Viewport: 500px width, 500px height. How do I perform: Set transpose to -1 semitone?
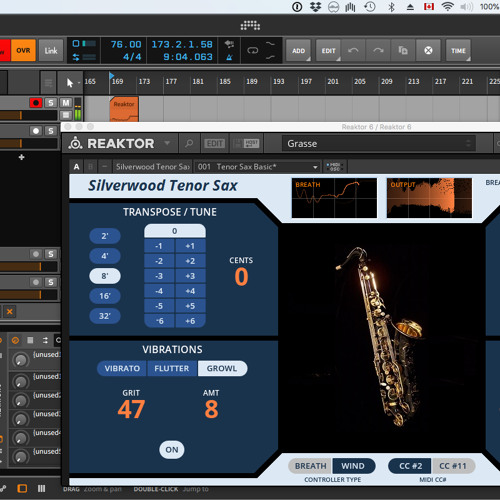tap(159, 246)
